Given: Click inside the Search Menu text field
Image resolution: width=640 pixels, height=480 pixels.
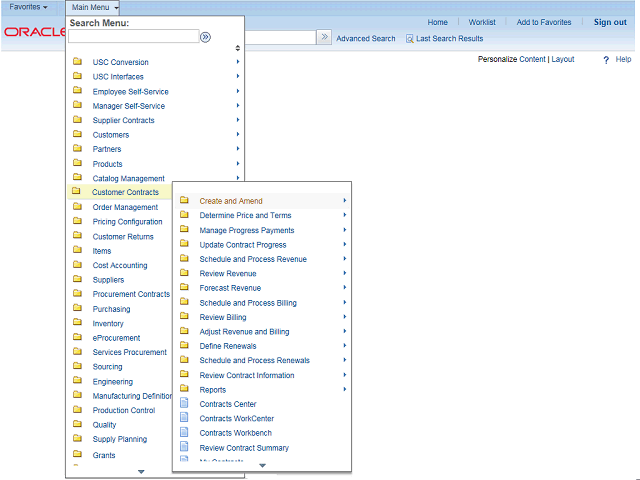Looking at the screenshot, I should click(133, 37).
